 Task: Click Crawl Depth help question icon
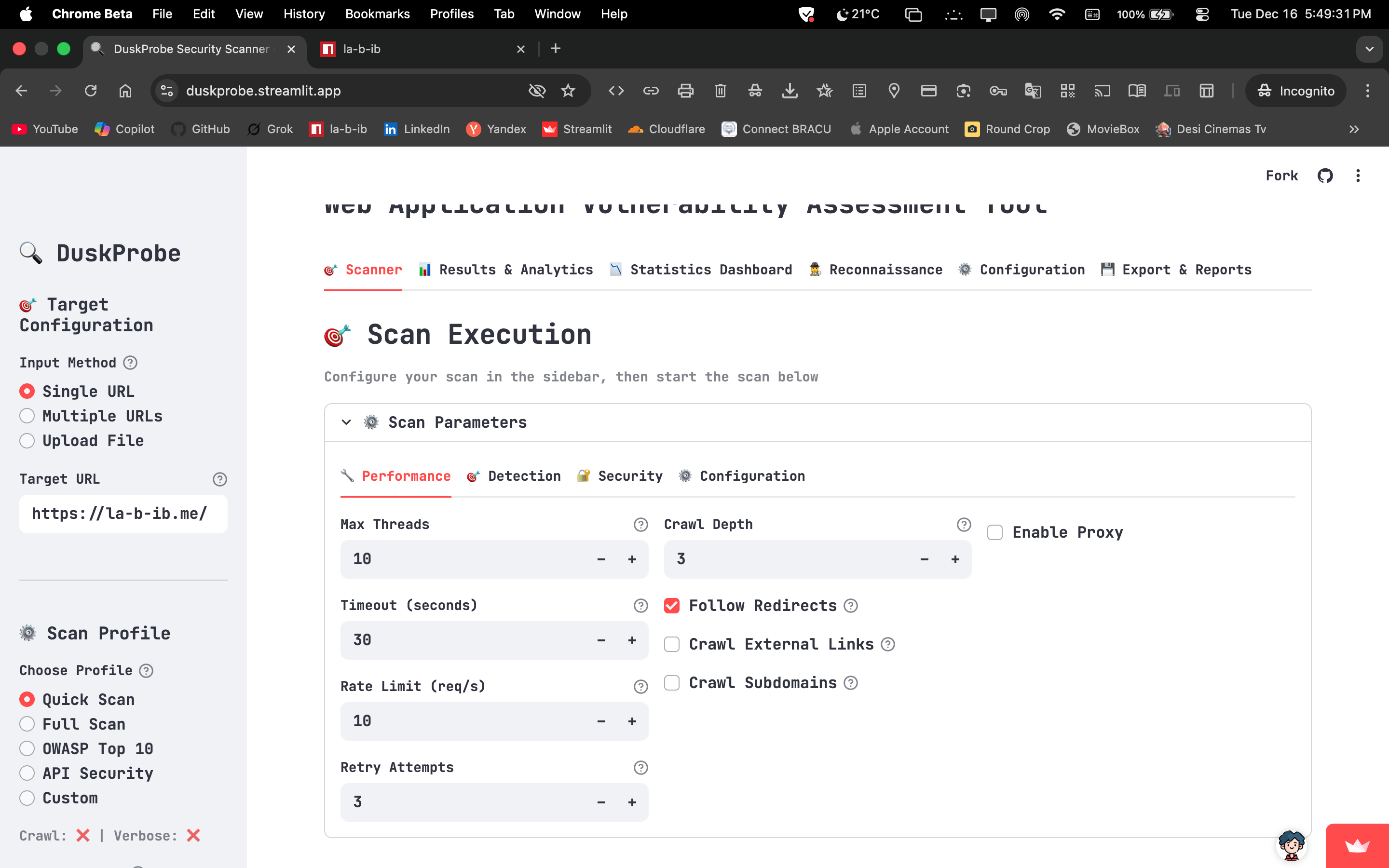(x=964, y=525)
